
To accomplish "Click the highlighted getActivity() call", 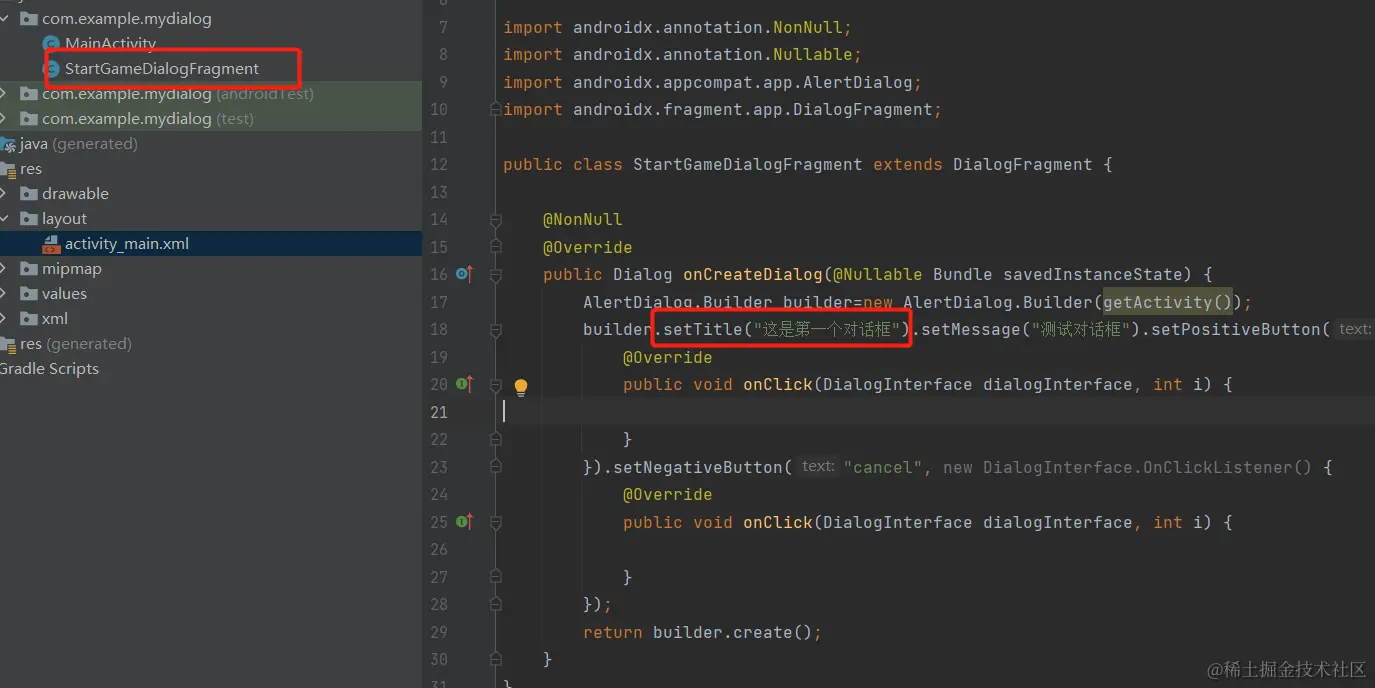I will click(x=1167, y=302).
